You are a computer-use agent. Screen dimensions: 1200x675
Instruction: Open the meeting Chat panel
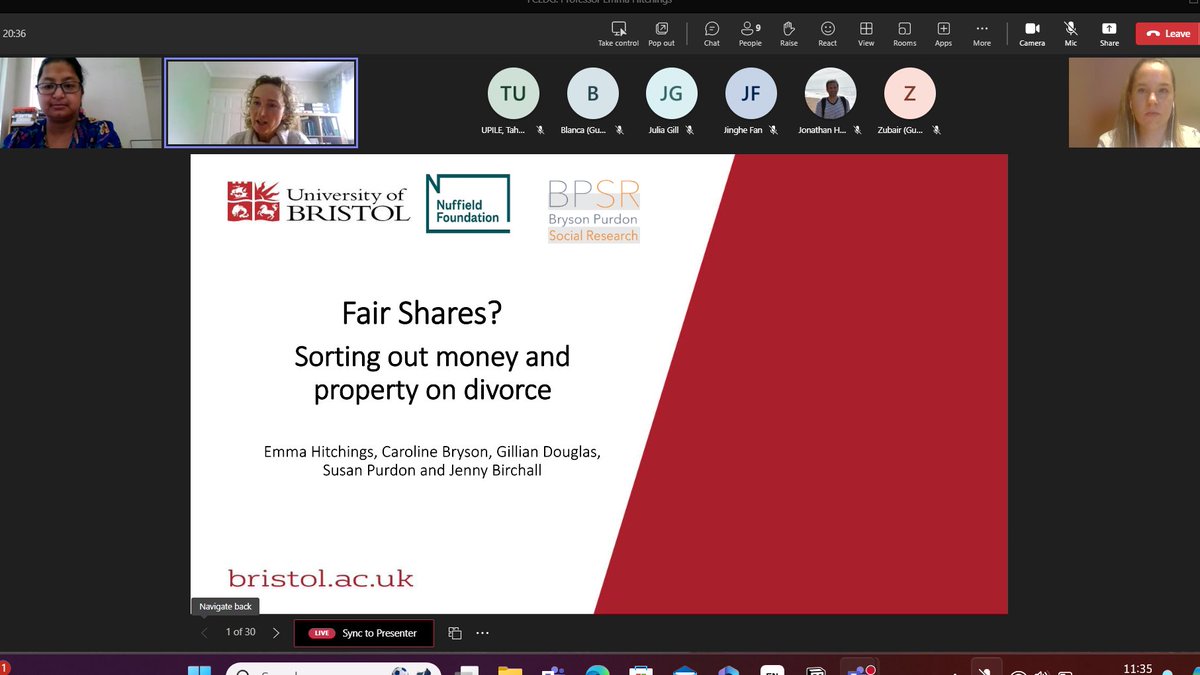pos(711,34)
